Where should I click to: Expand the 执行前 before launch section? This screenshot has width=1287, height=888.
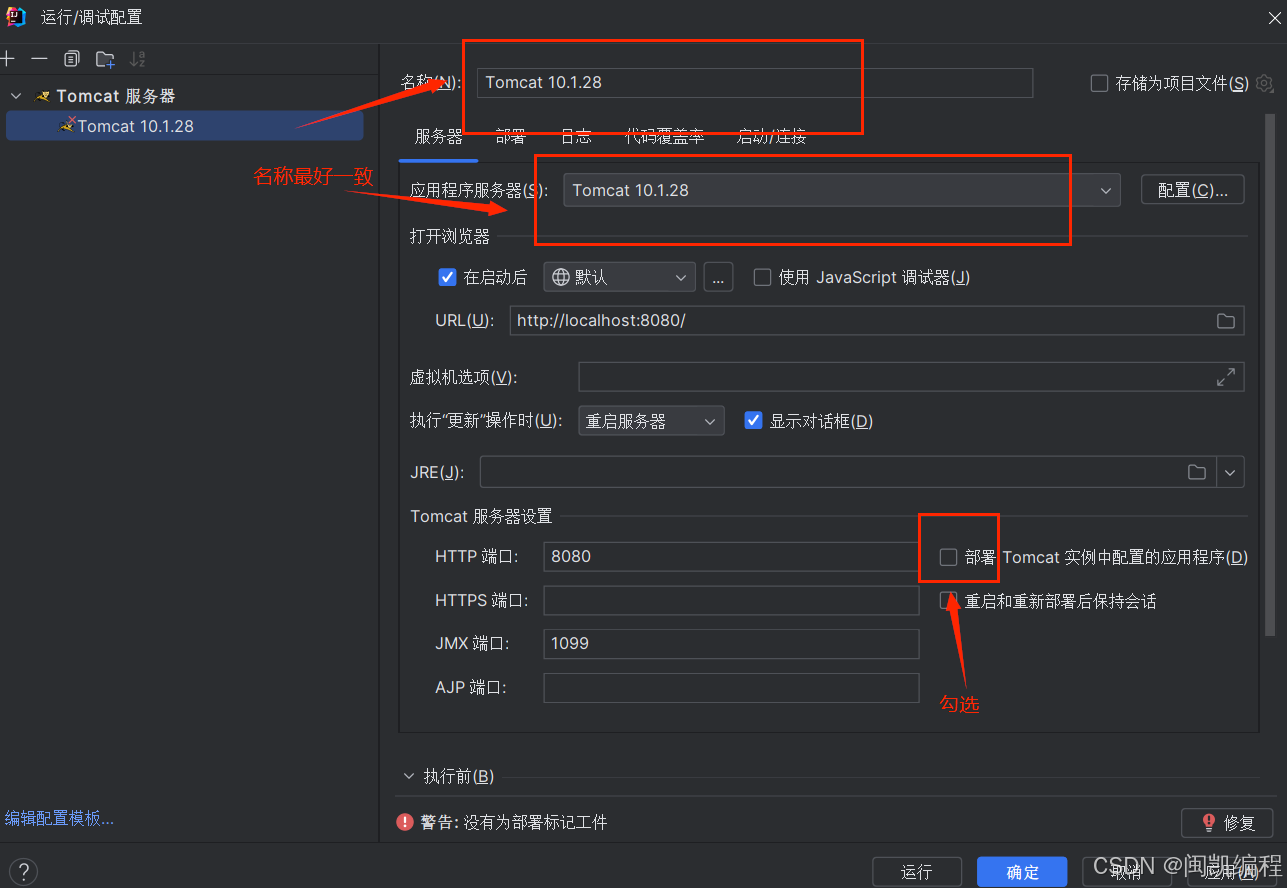(x=408, y=776)
